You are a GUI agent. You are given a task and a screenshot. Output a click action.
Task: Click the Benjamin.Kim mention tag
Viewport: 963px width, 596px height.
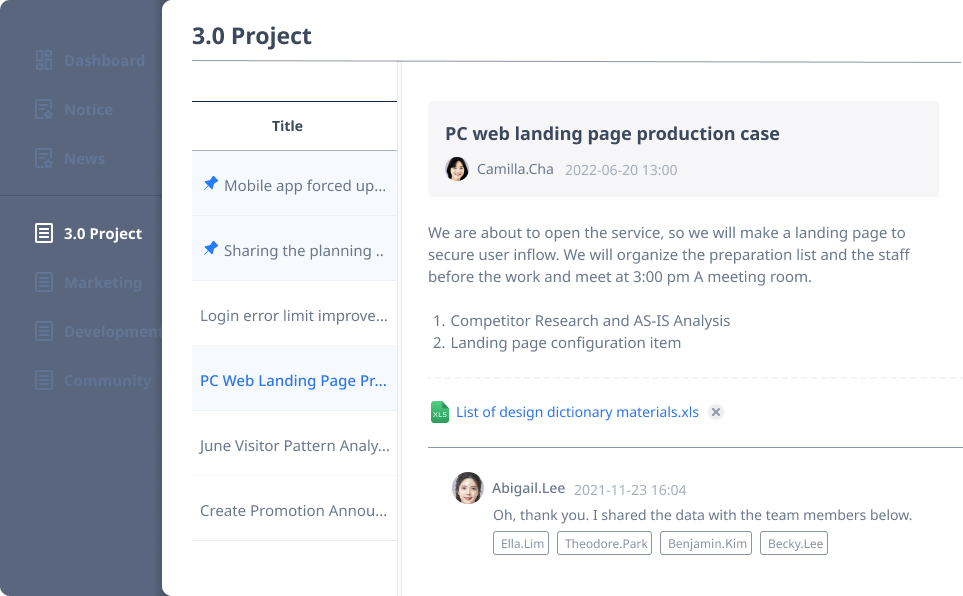708,544
